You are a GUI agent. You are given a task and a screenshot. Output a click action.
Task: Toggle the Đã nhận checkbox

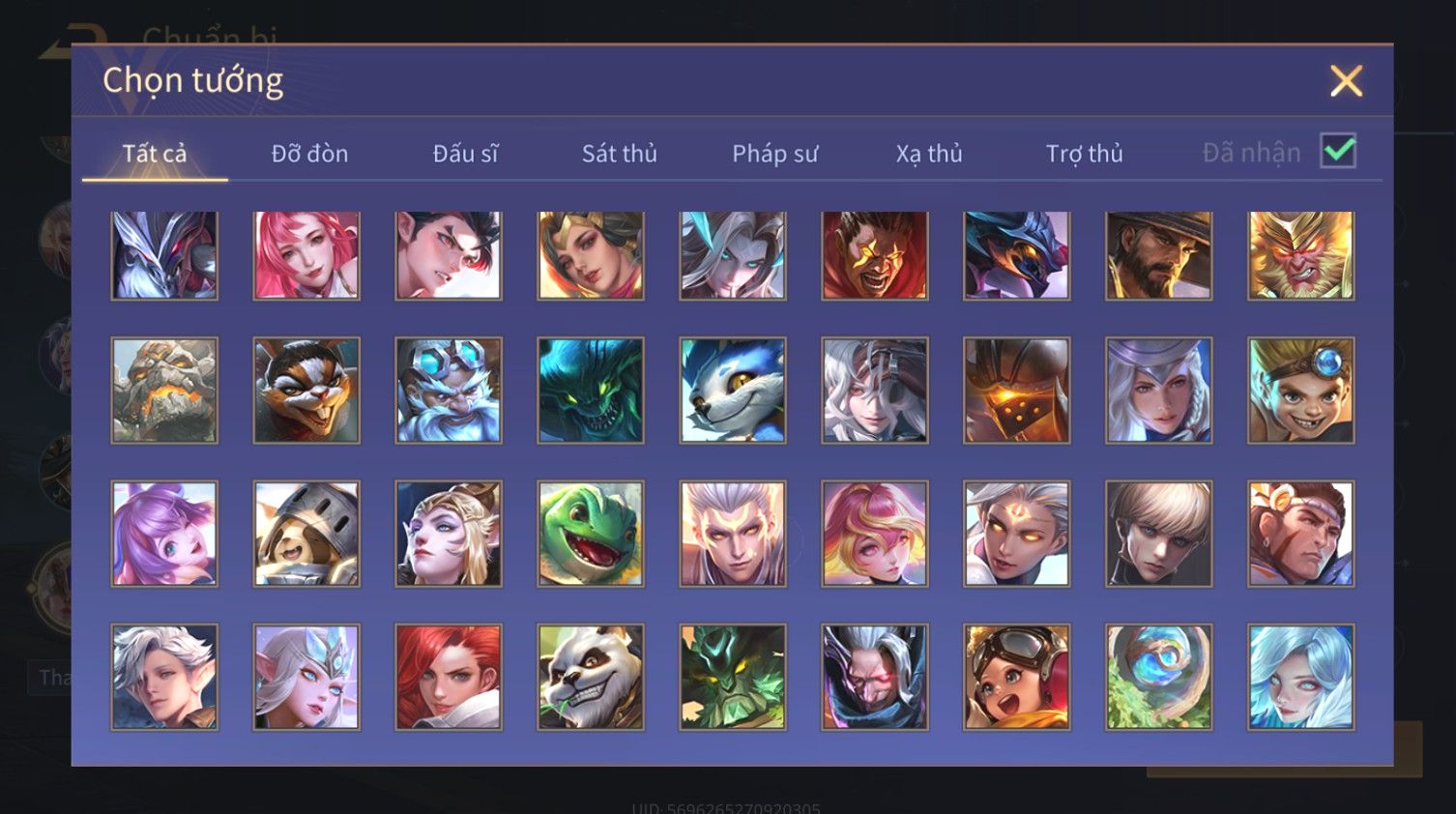pyautogui.click(x=1338, y=151)
